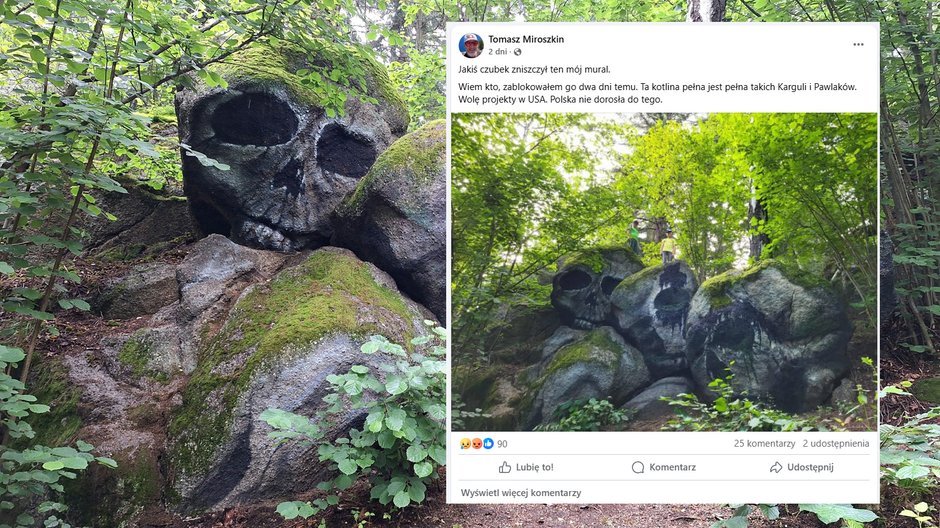
Task: Open the three-dot post options menu
Action: point(858,44)
